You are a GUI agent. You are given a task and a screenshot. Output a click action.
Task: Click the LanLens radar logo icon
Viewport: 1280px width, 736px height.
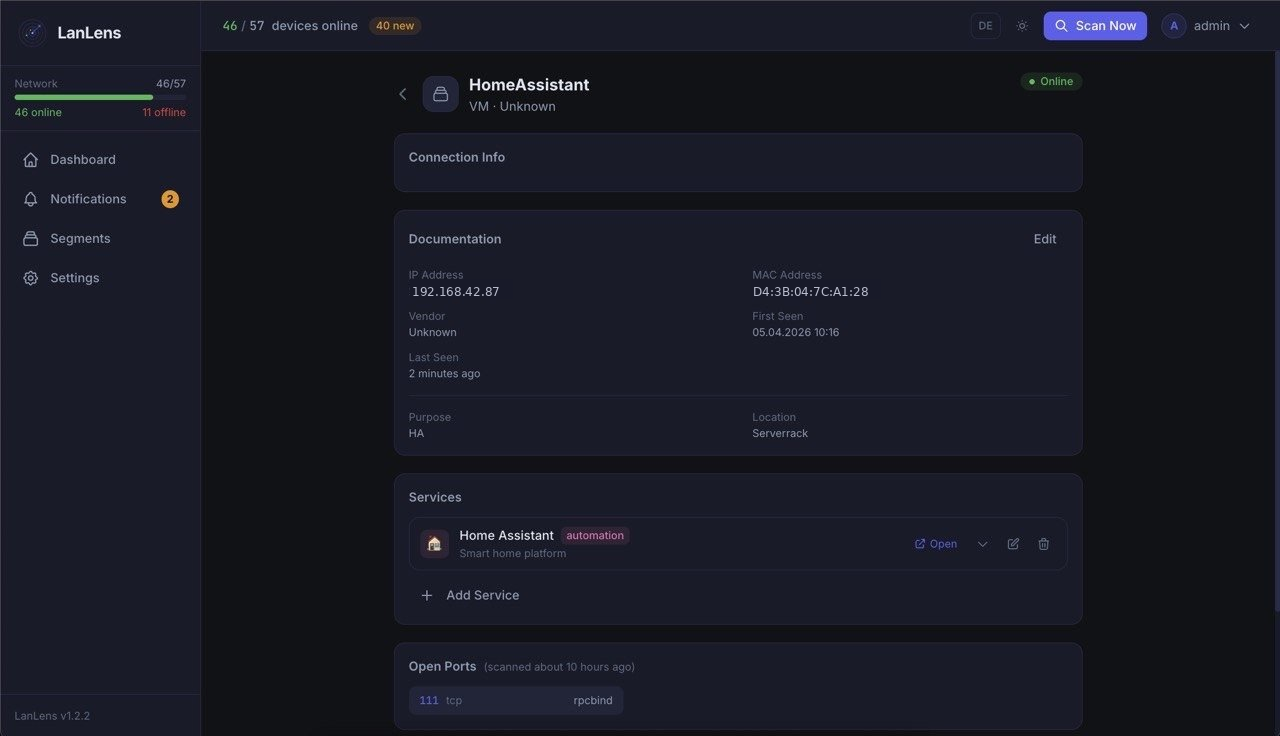coord(33,33)
